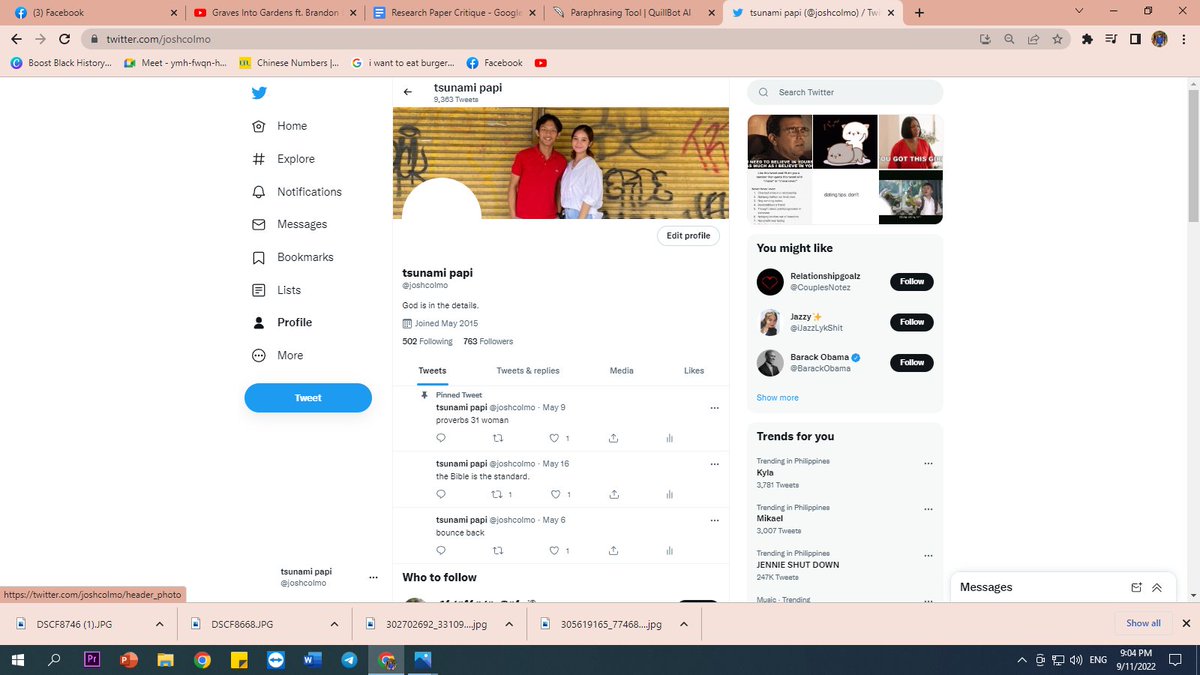This screenshot has height=675, width=1200.
Task: Open account menu dots beside @joshcolmo
Action: tap(373, 577)
